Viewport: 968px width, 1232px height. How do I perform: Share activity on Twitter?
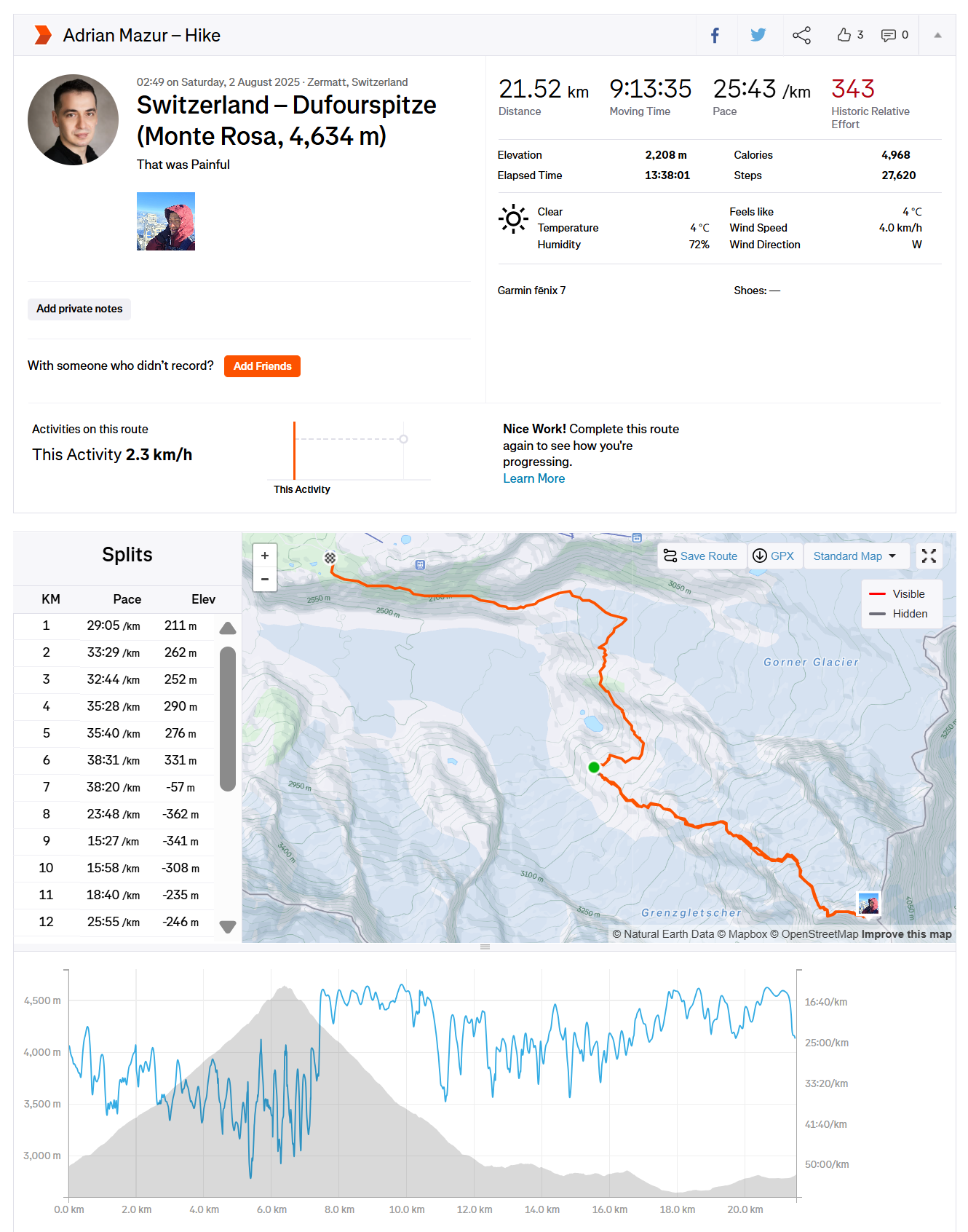click(x=758, y=35)
